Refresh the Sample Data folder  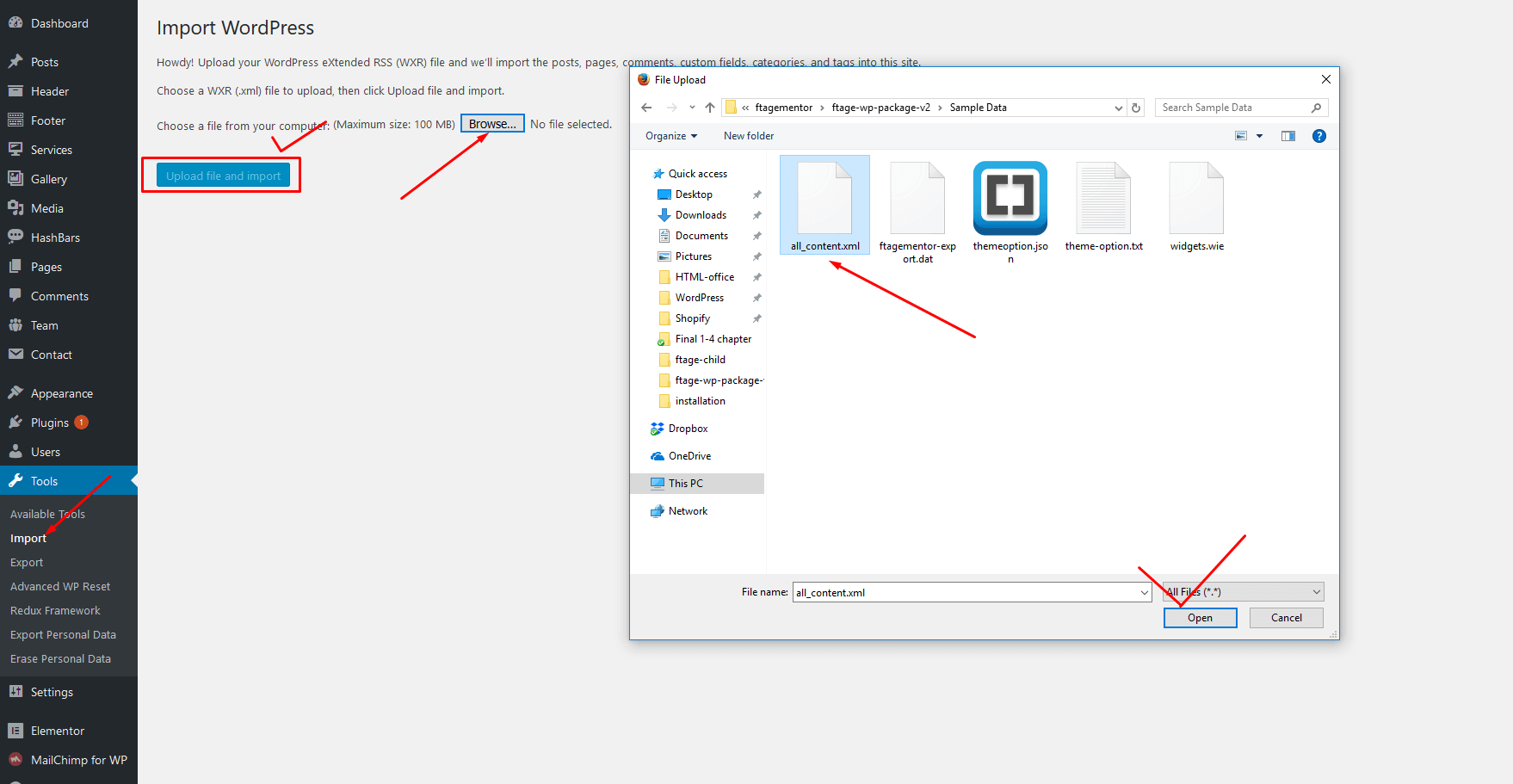[x=1136, y=108]
